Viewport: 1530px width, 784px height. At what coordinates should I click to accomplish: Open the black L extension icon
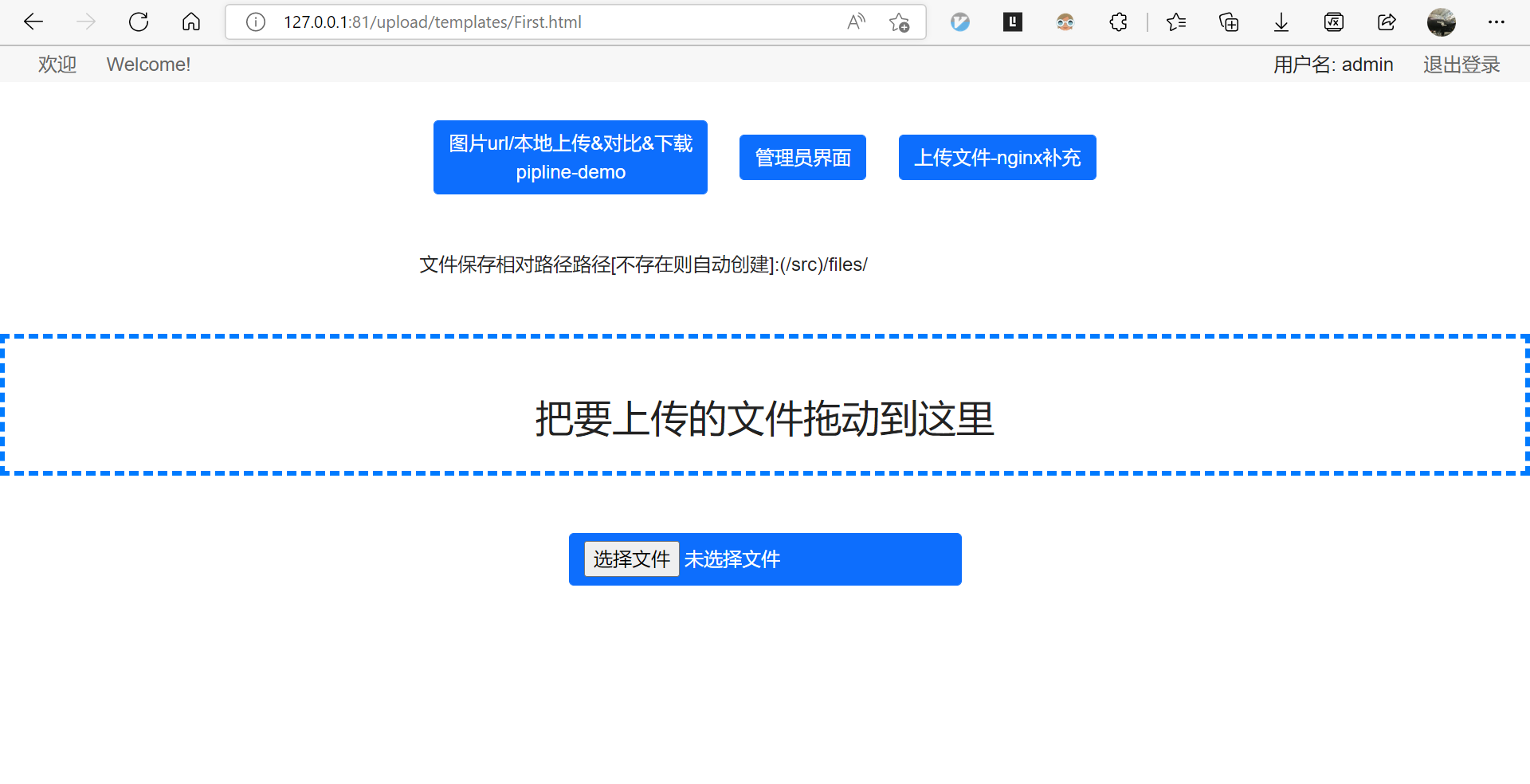[x=1013, y=22]
